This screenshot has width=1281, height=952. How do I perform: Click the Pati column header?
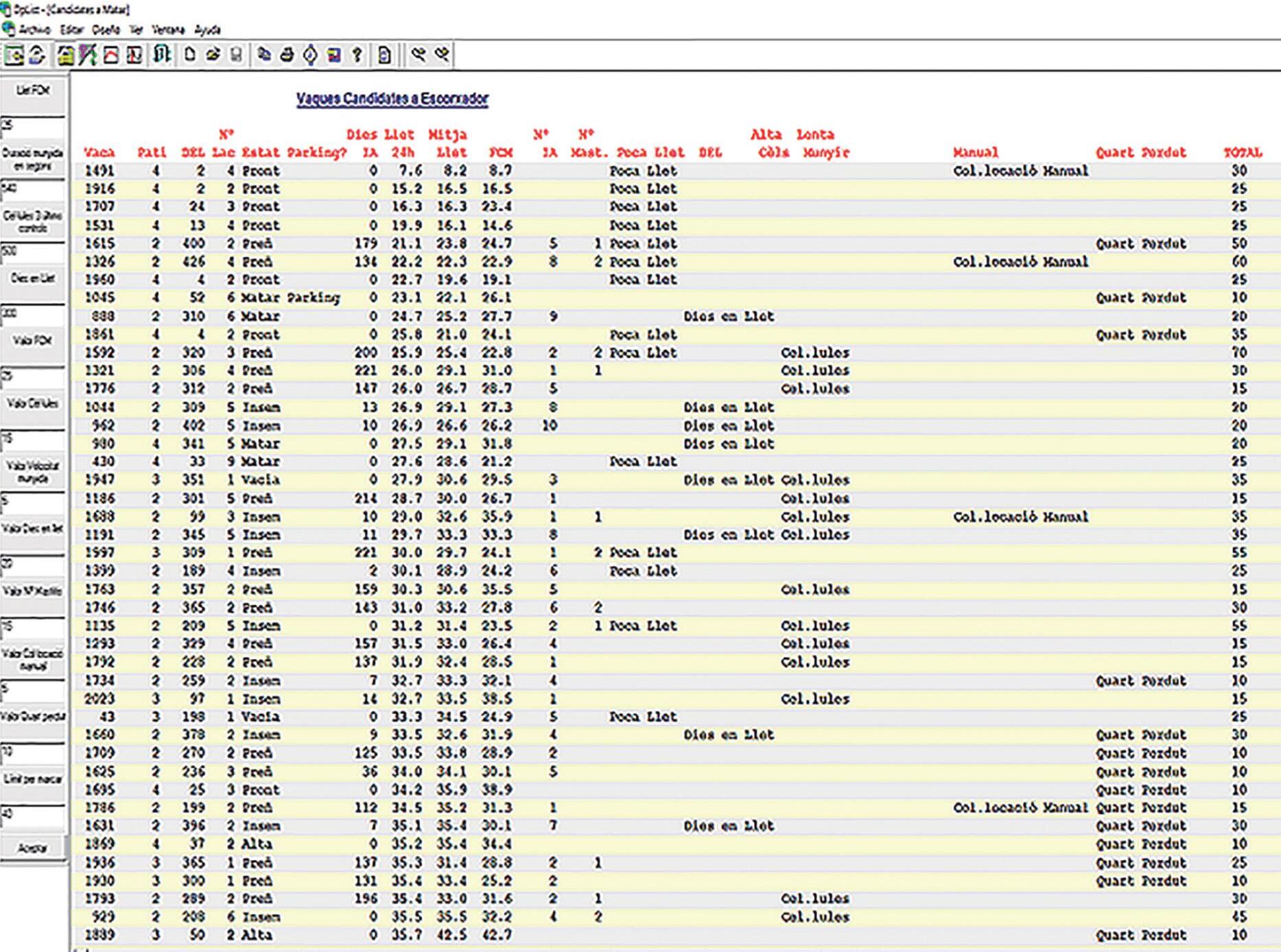(x=152, y=152)
